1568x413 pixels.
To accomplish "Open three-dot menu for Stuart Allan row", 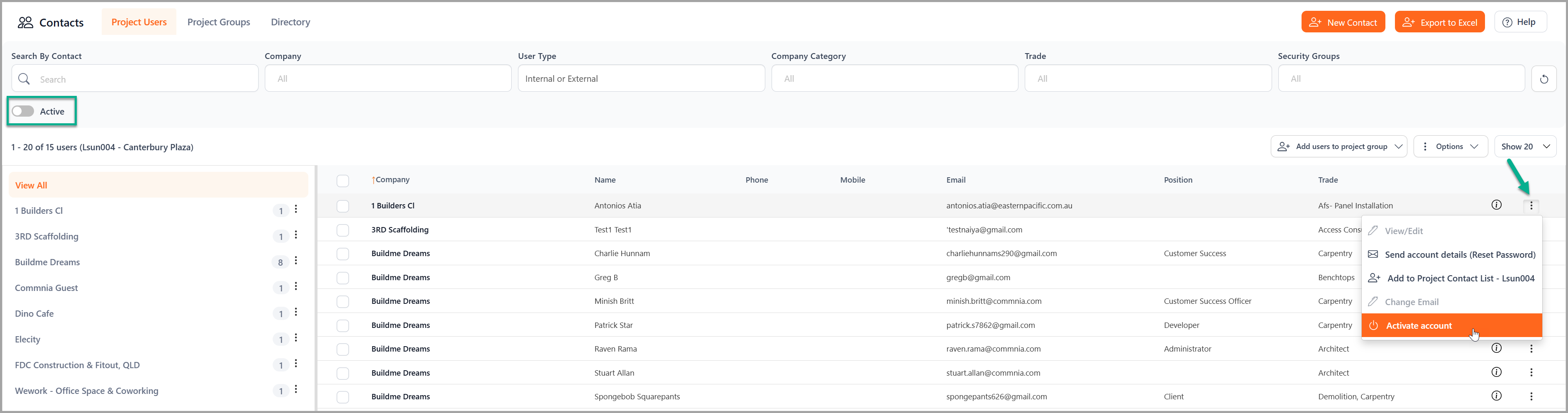I will tap(1531, 373).
